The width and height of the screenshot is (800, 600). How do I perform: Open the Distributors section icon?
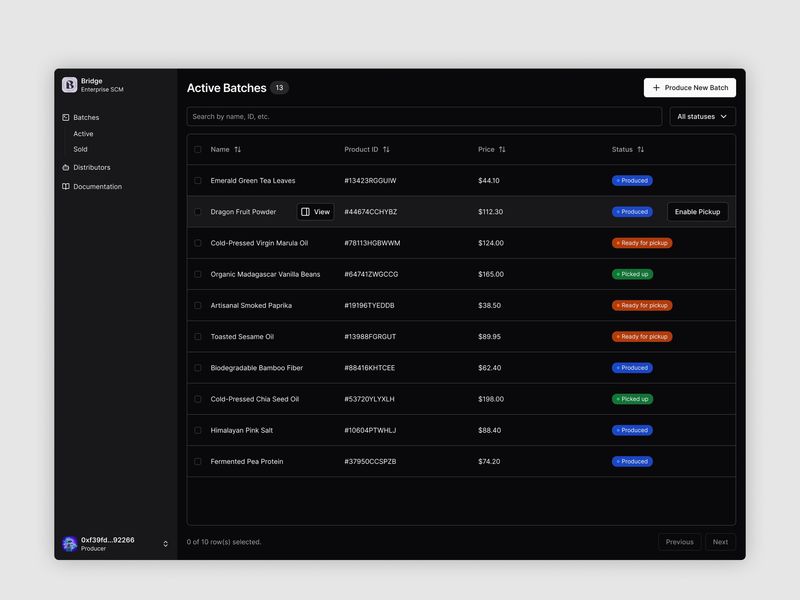pos(65,167)
